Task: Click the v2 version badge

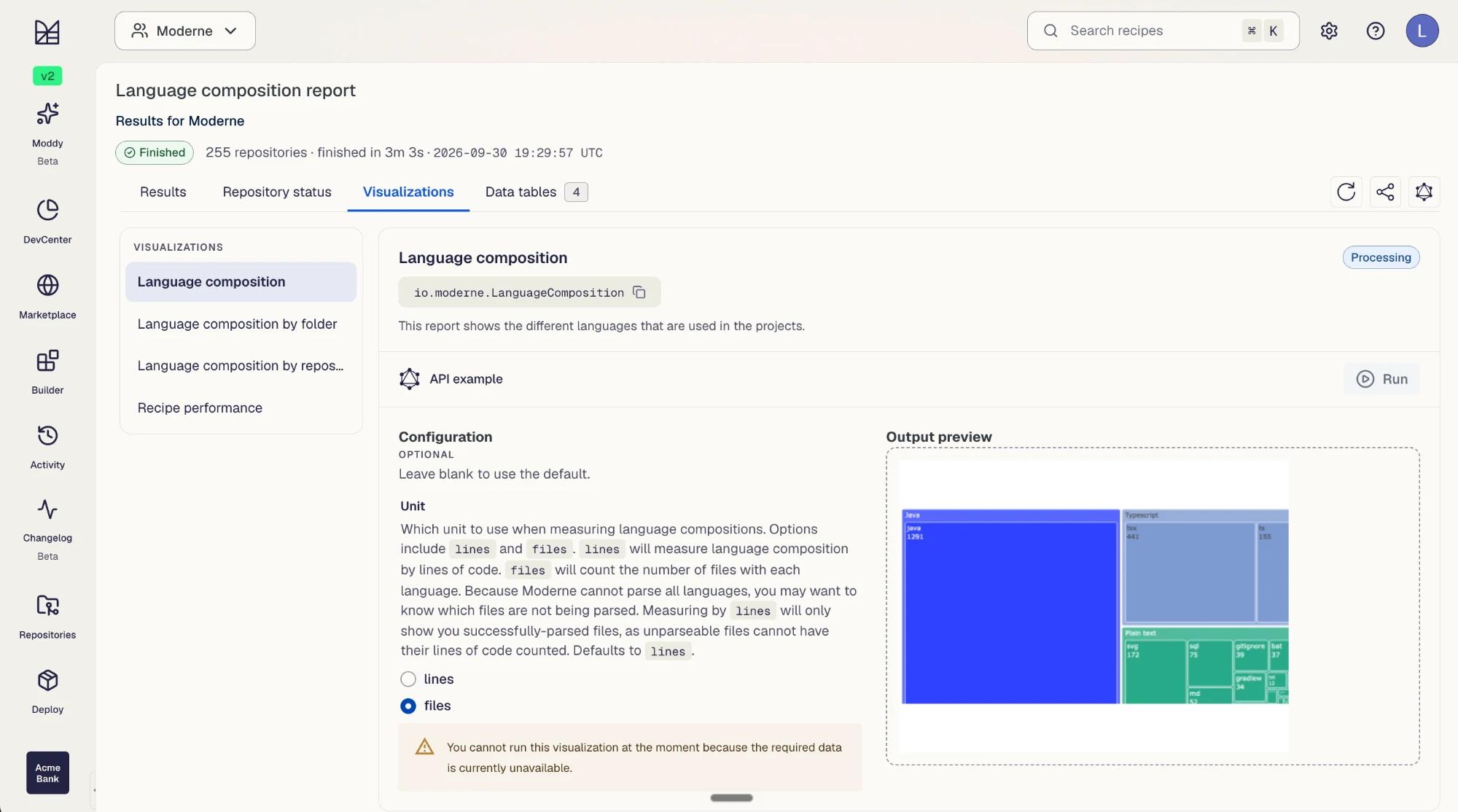Action: point(47,76)
